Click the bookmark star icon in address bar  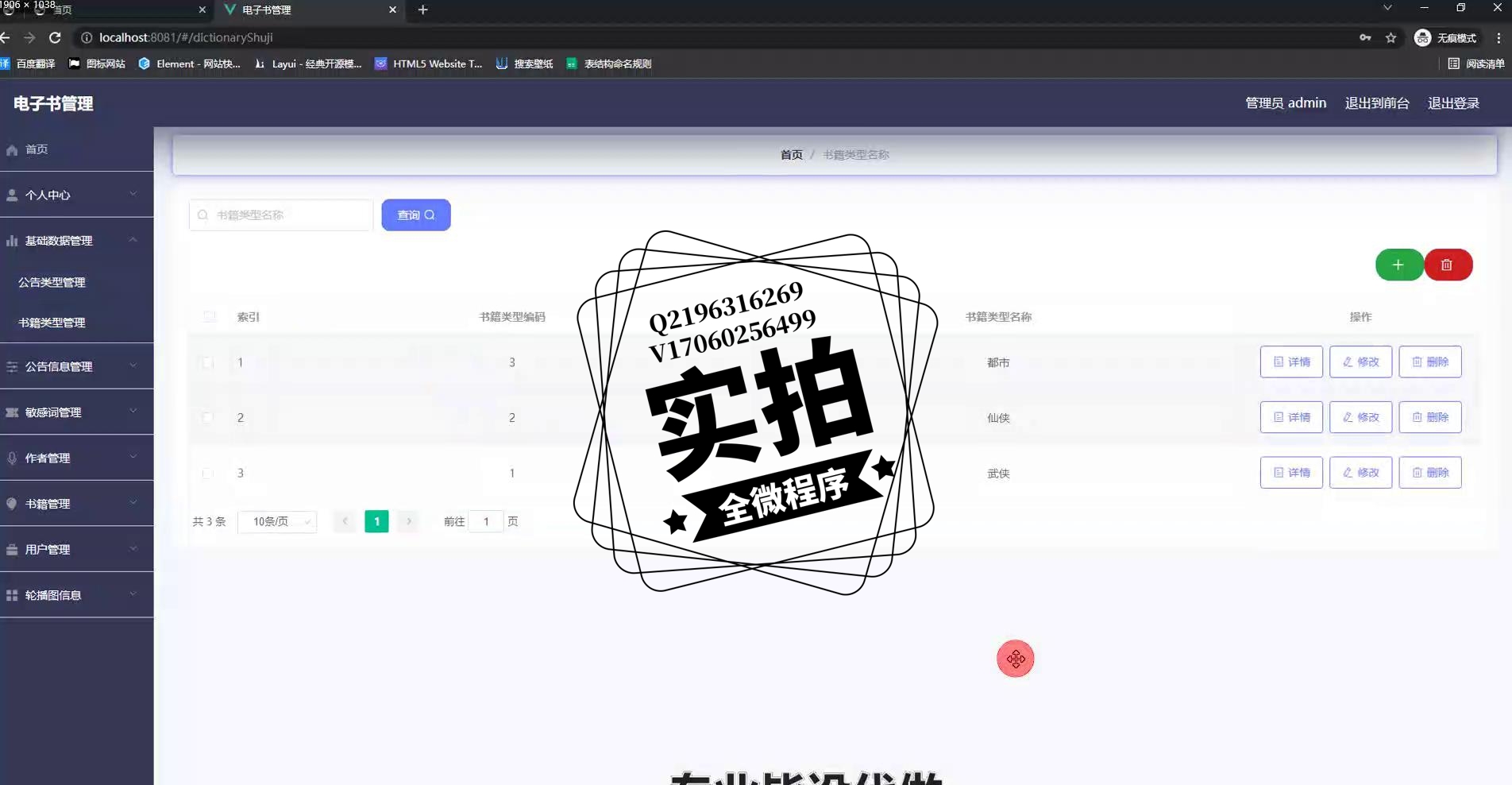[1391, 37]
